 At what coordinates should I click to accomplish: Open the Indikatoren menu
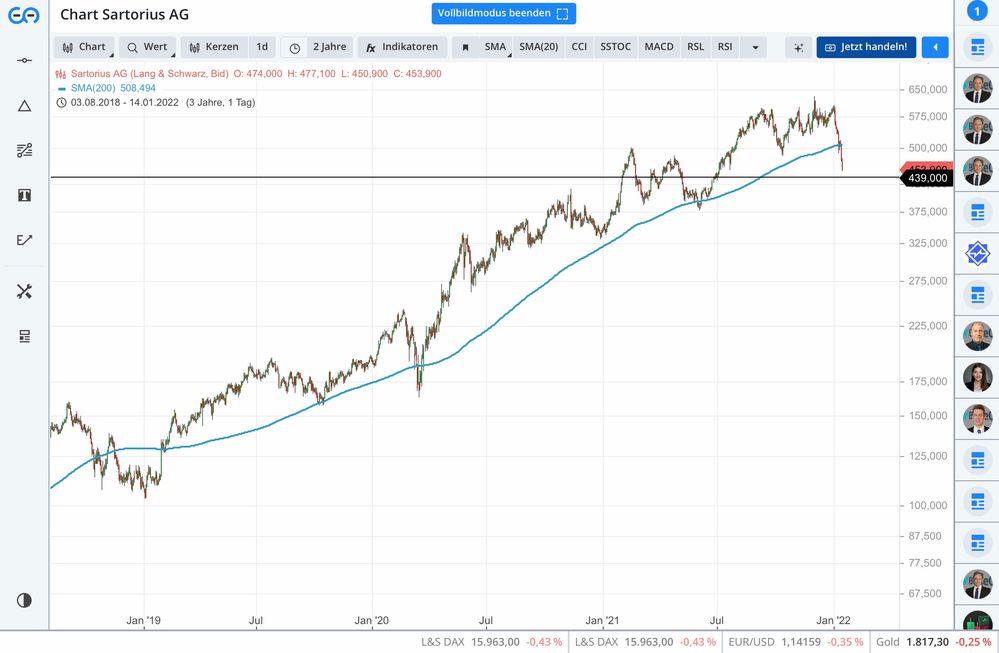(x=401, y=47)
